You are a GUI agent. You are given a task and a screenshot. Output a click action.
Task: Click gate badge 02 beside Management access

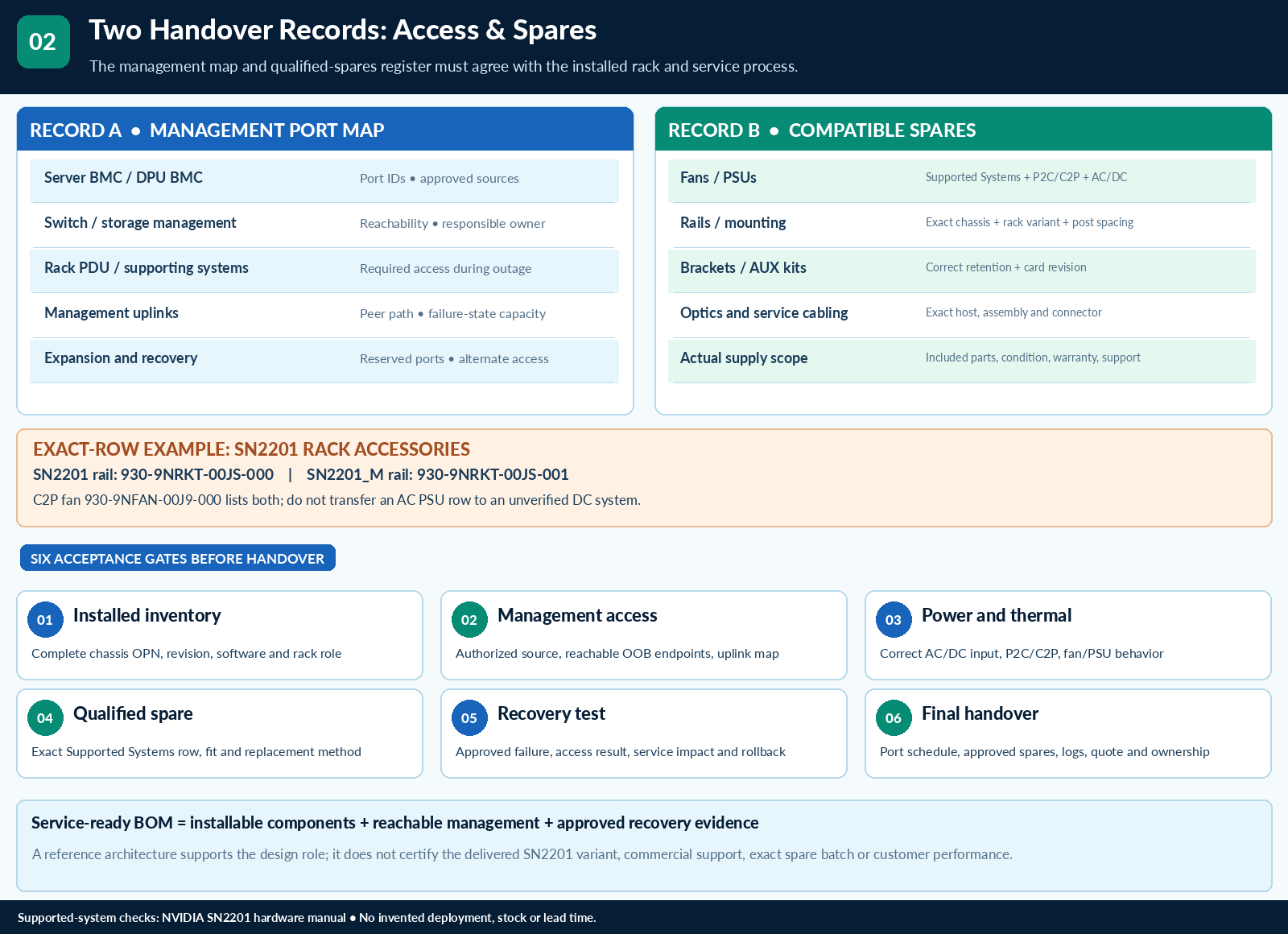pyautogui.click(x=469, y=620)
